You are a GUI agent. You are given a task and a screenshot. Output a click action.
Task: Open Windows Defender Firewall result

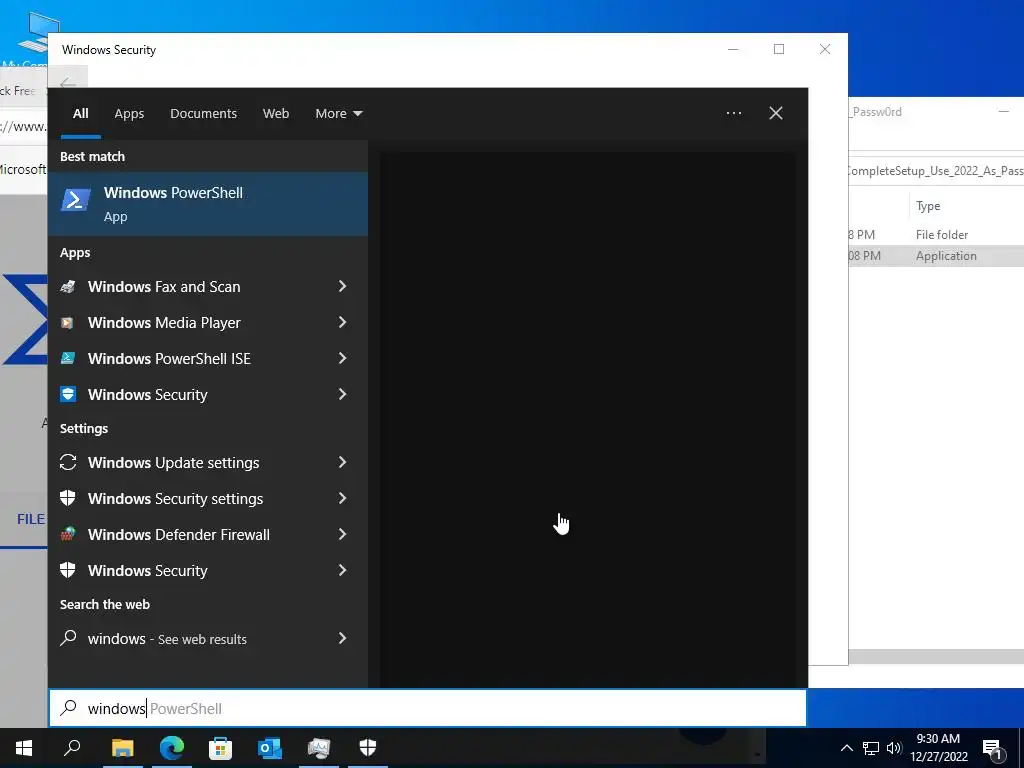coord(208,534)
